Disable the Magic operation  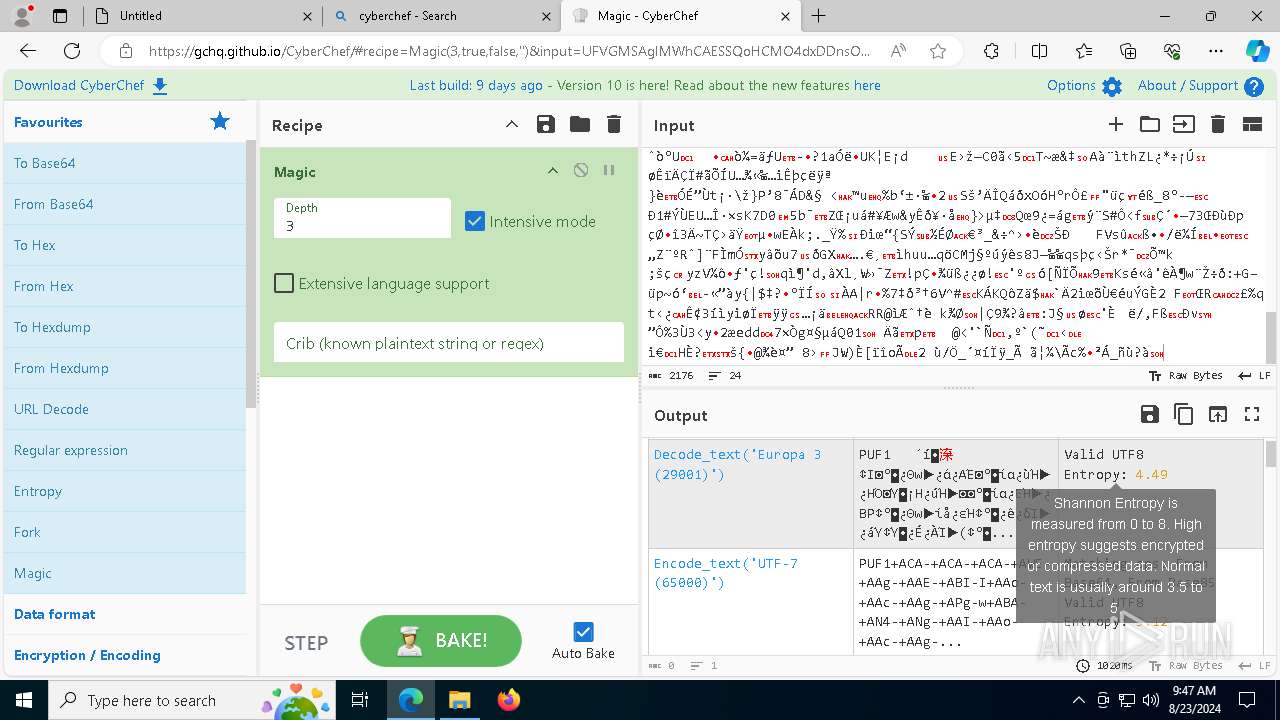click(581, 170)
